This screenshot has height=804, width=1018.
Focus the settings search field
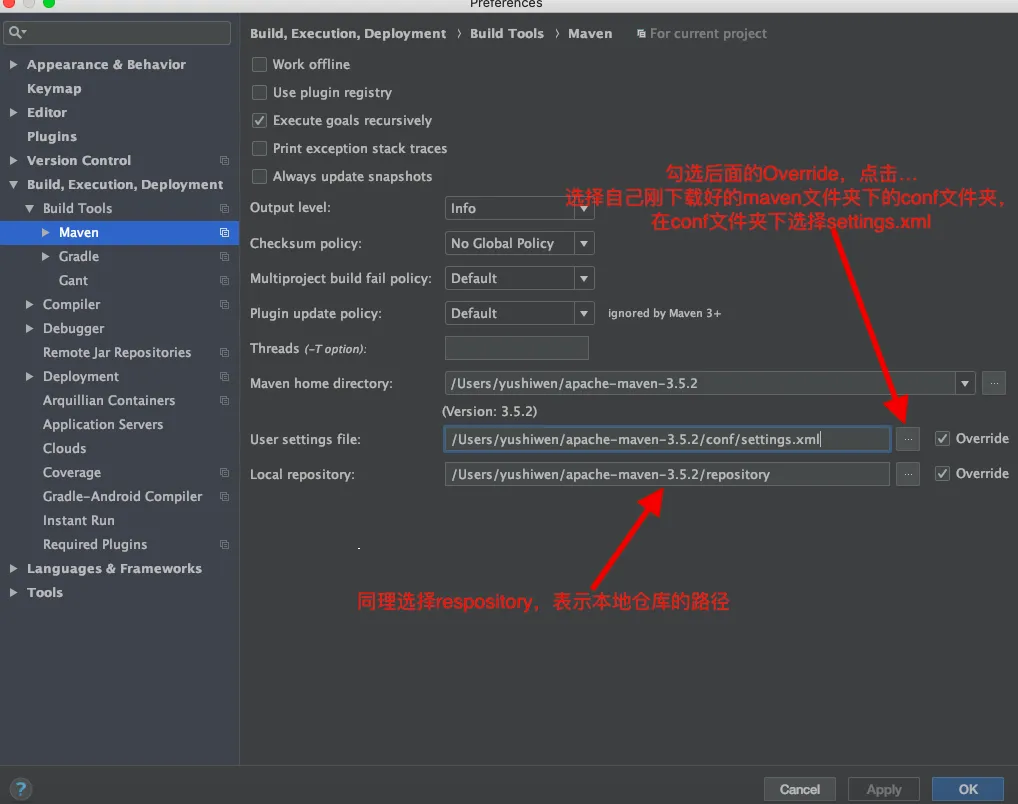click(117, 32)
